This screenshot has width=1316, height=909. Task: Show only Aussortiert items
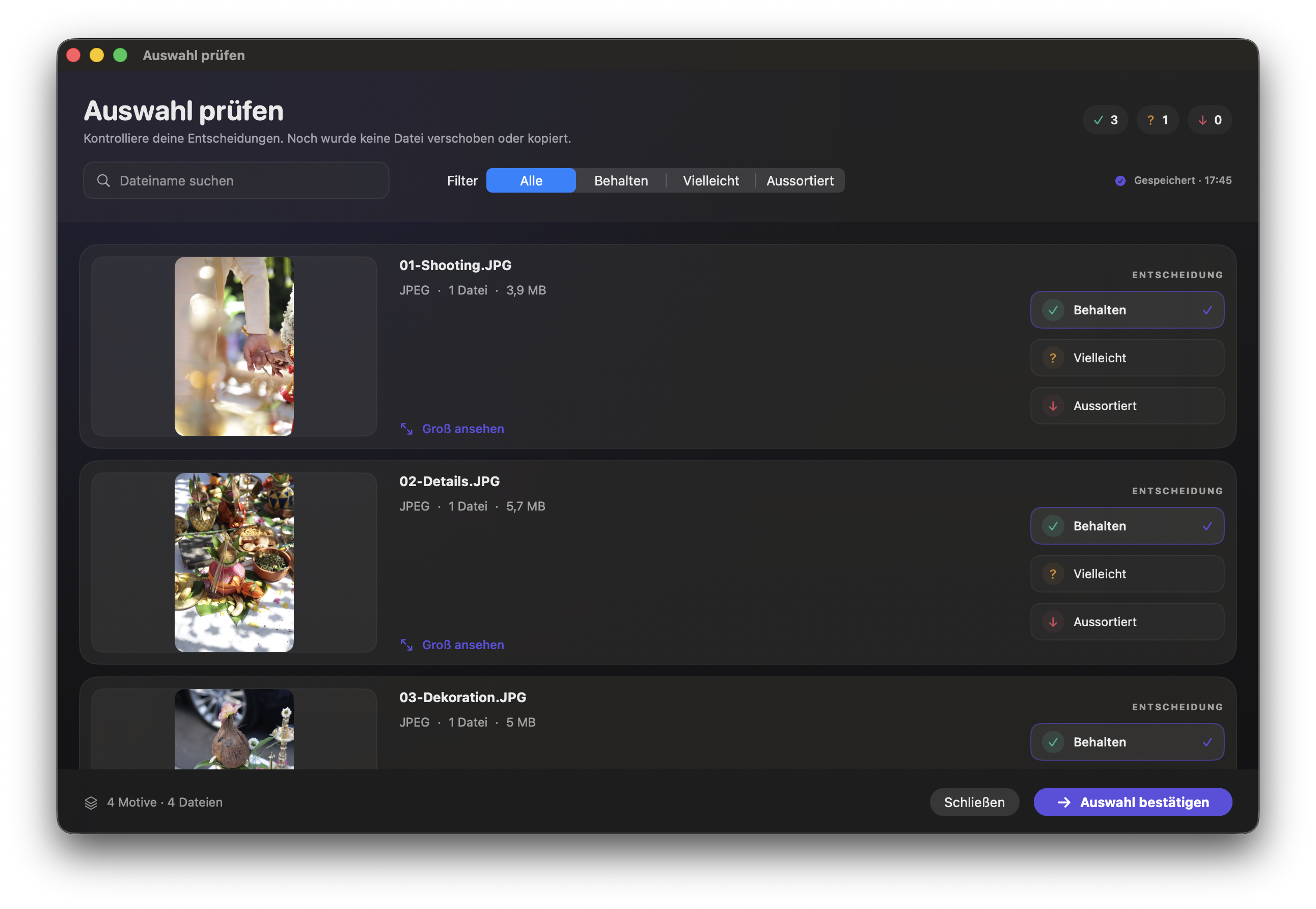tap(800, 180)
